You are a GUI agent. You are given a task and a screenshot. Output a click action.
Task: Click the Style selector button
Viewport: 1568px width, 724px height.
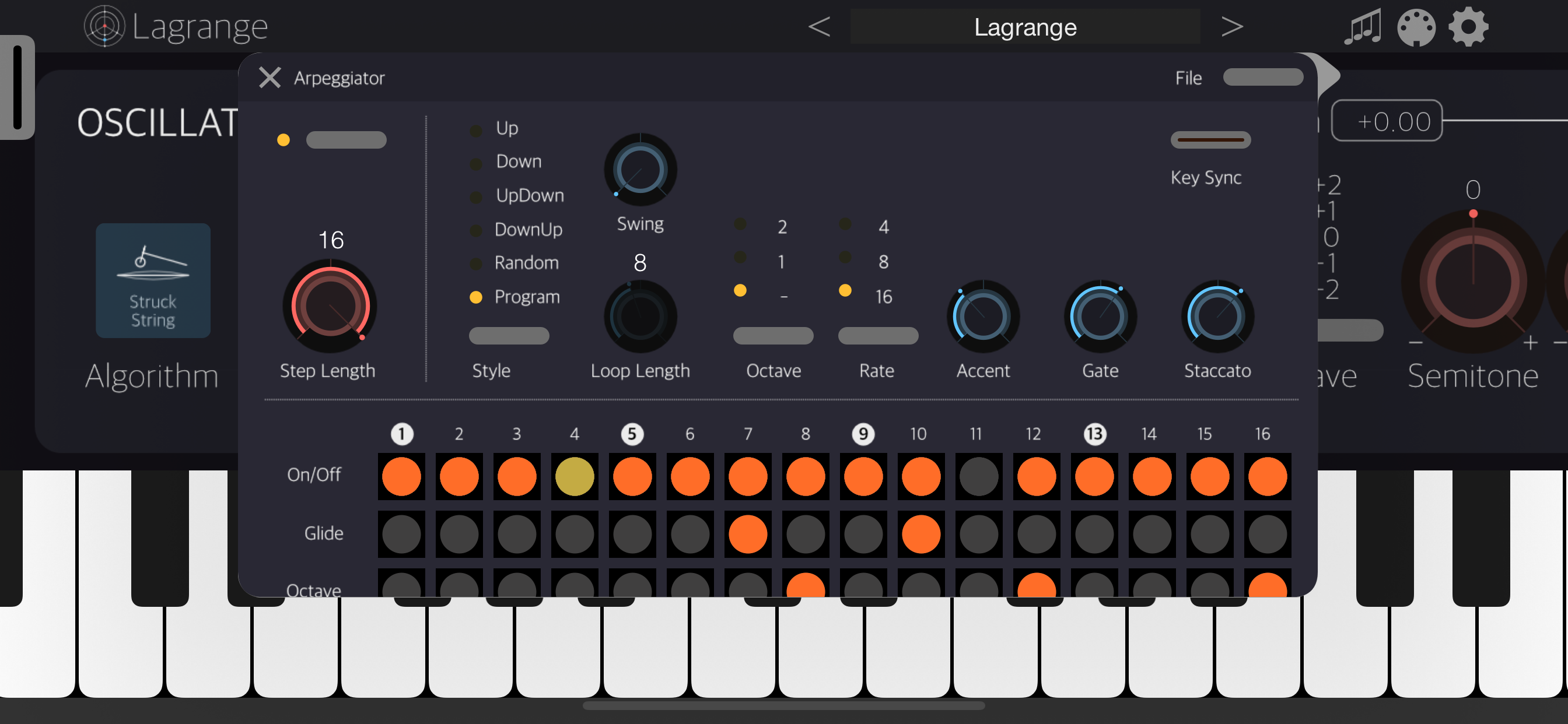point(509,335)
